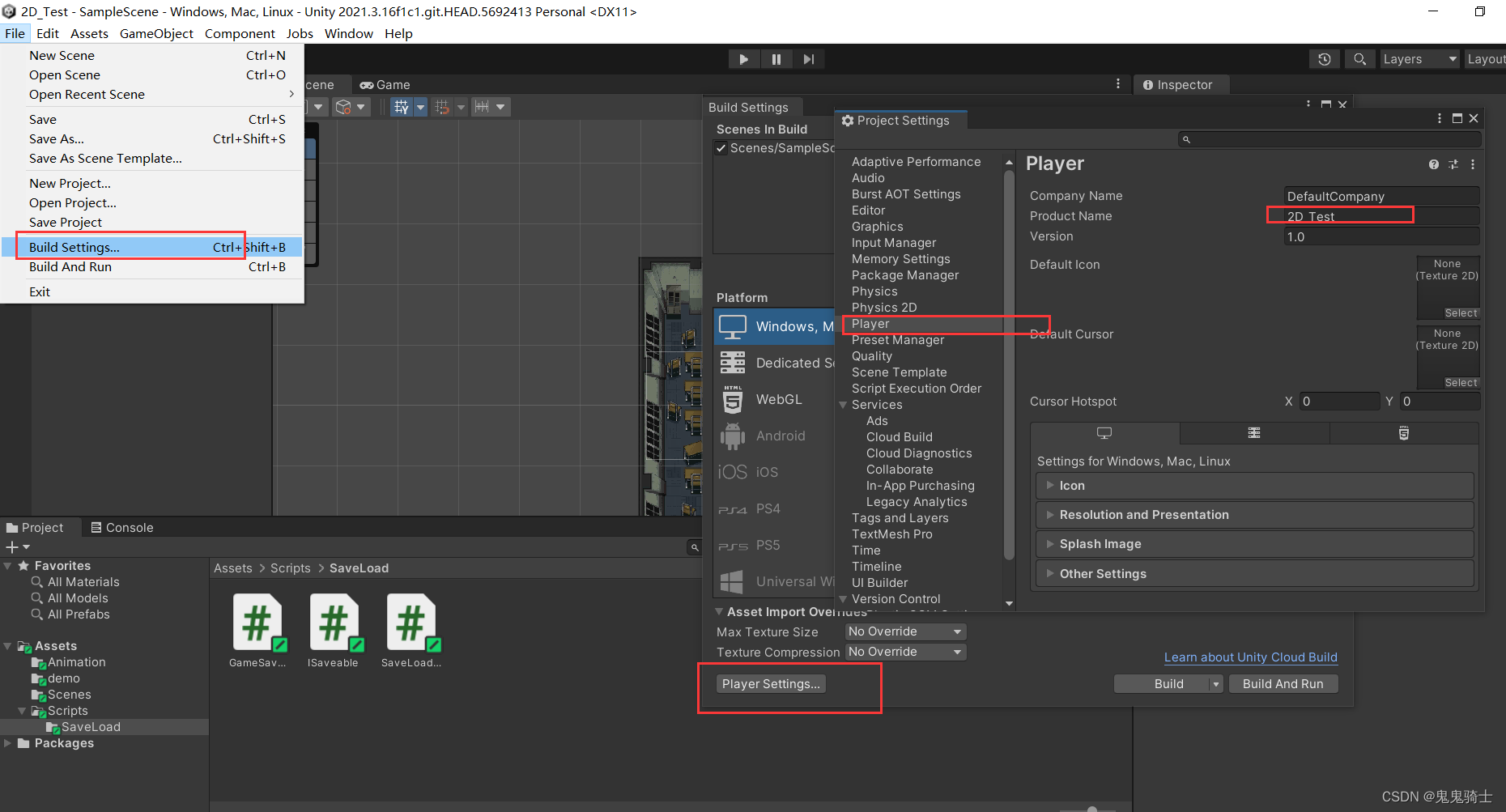
Task: Click the settings category list scrollbar
Action: coord(1009,364)
